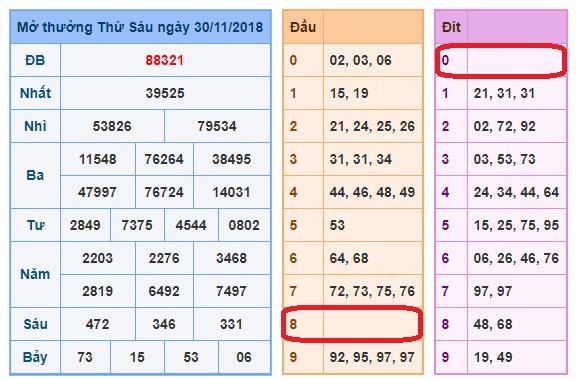Select the Năm prize number 2203

[98, 258]
